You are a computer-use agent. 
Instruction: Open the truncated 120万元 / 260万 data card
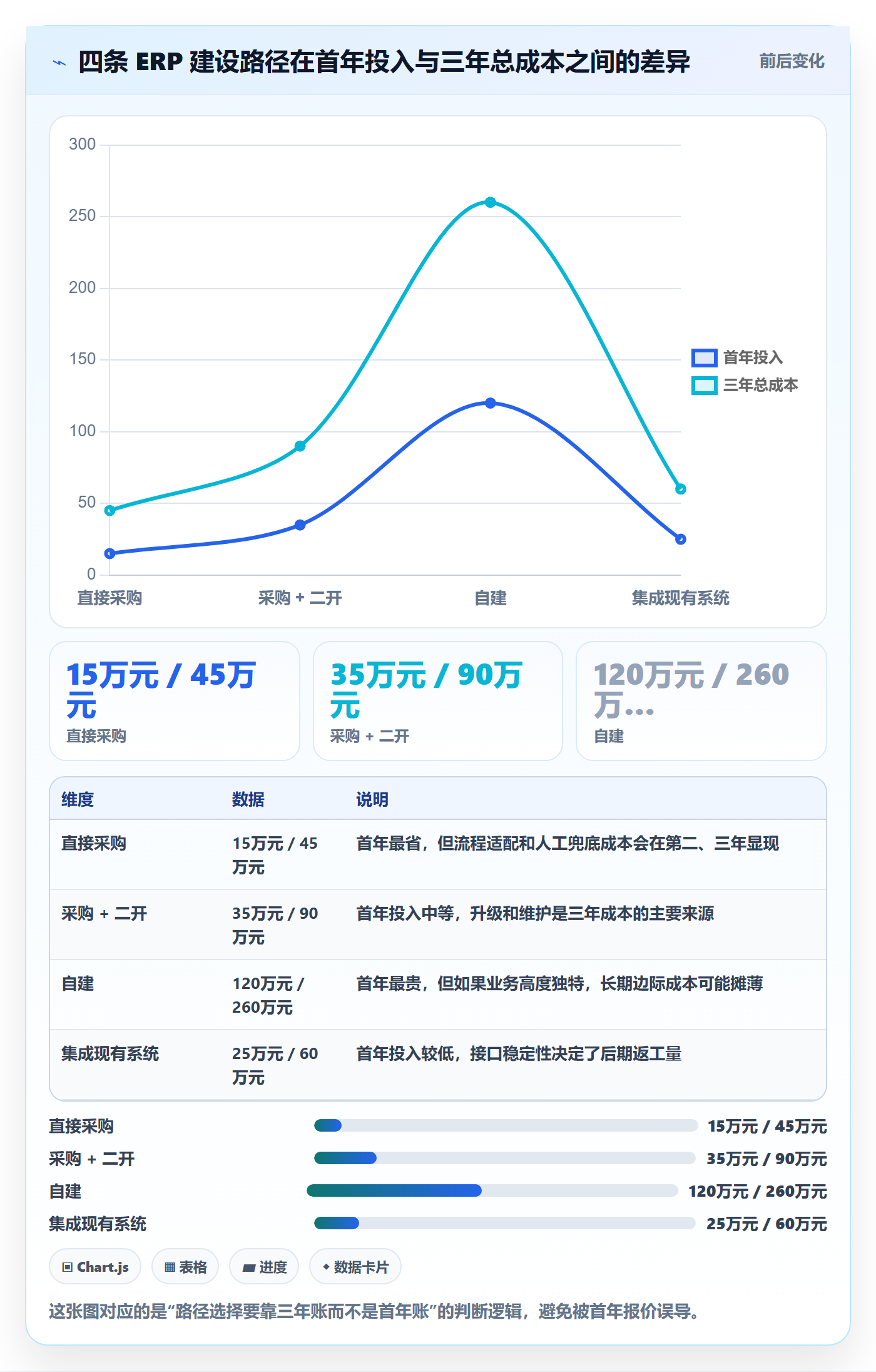coord(701,701)
